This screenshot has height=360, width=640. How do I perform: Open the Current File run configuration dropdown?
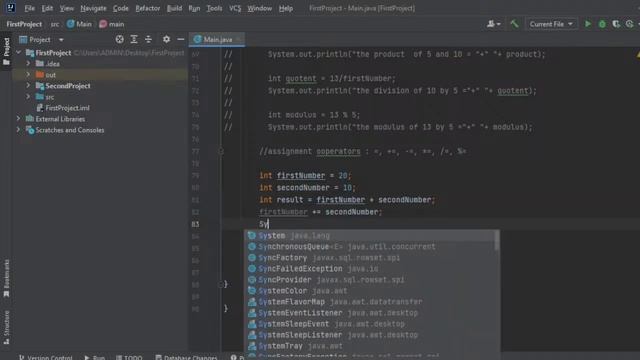pyautogui.click(x=551, y=24)
